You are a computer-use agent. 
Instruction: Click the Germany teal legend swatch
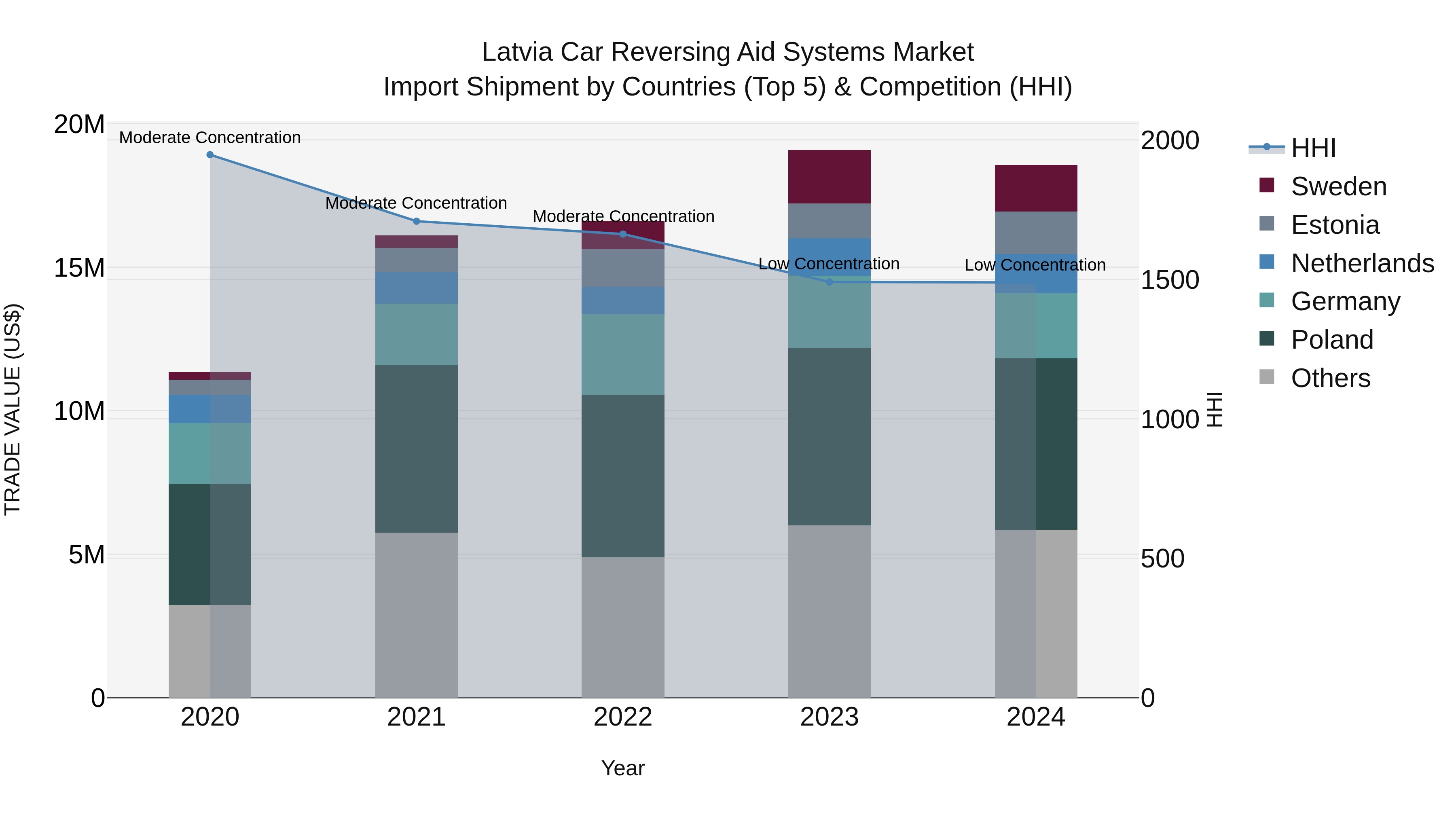(1267, 300)
